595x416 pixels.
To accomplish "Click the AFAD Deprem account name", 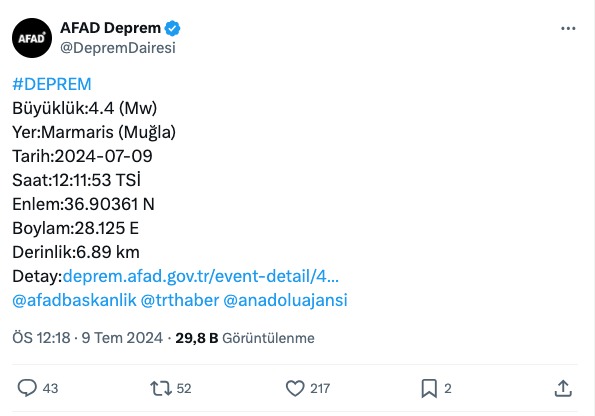I will (x=110, y=28).
